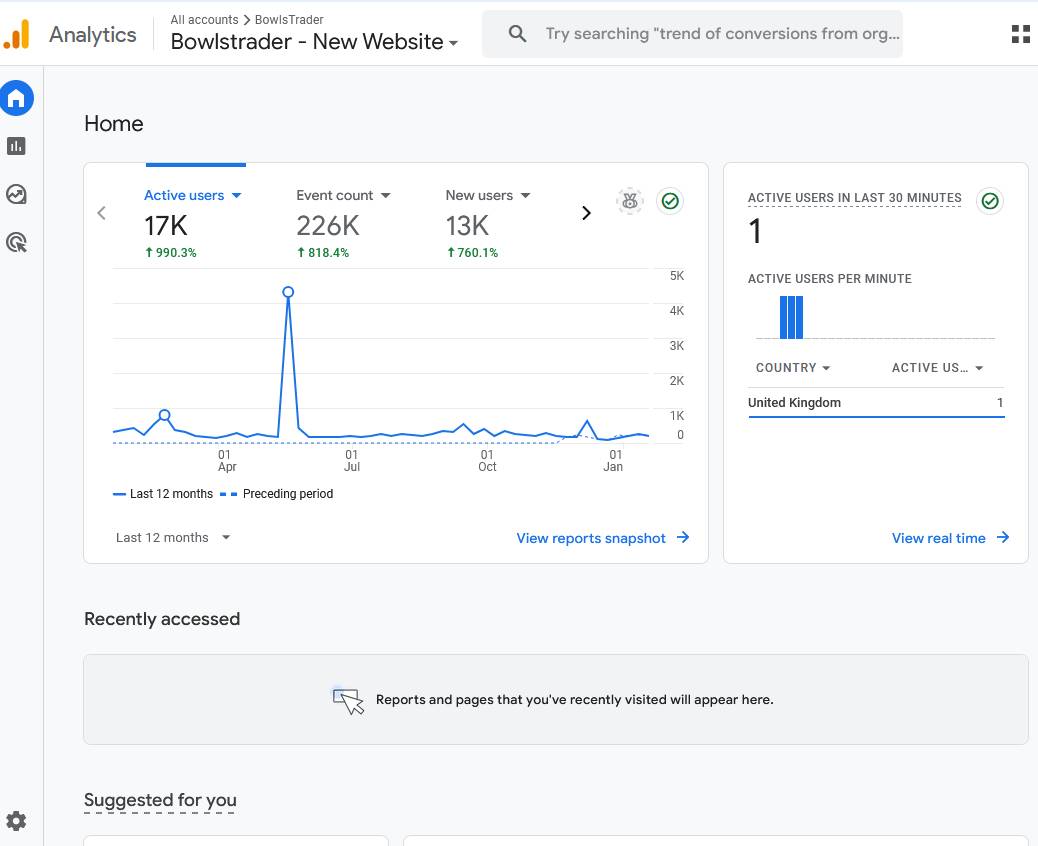Click the arrow beside View real time
Image resolution: width=1038 pixels, height=846 pixels.
coord(1003,538)
